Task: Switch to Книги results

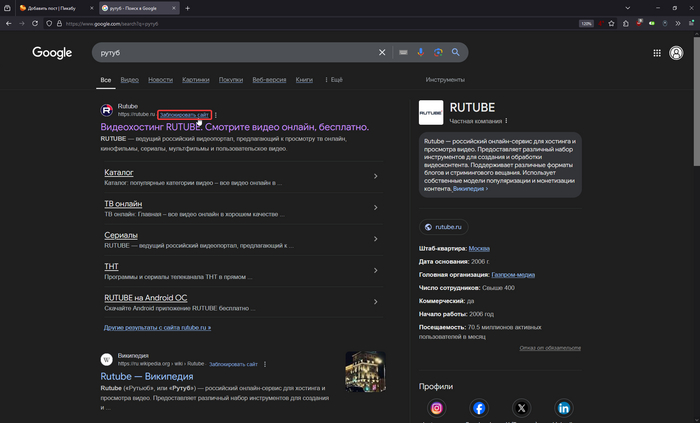Action: (304, 80)
